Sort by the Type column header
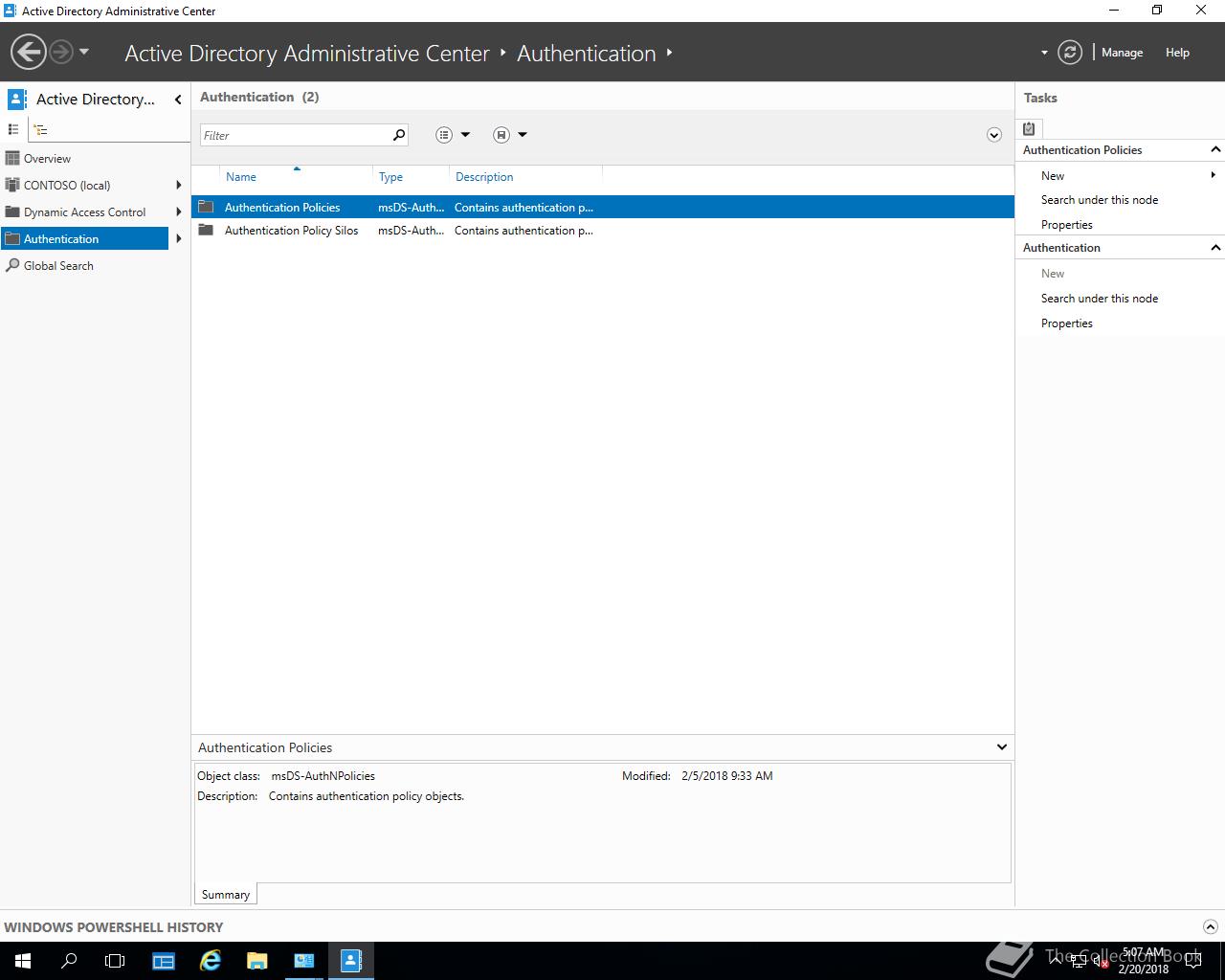This screenshot has width=1225, height=980. coord(412,177)
